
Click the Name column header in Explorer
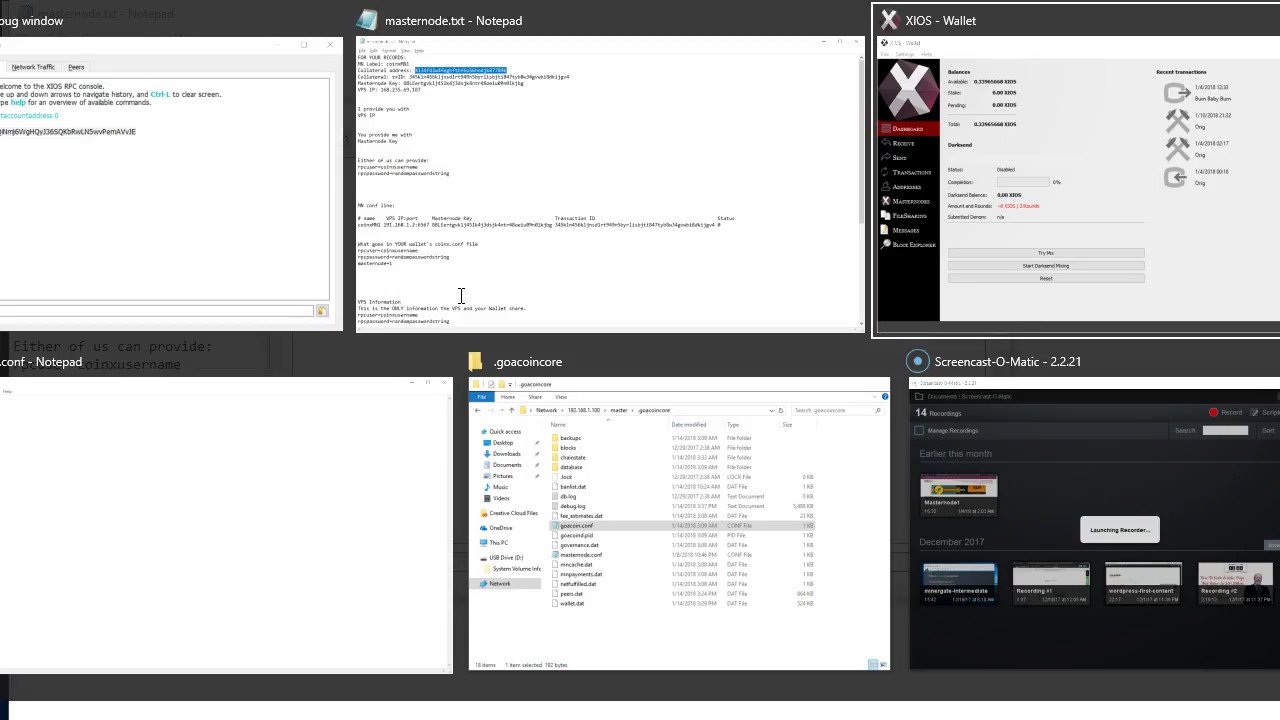(608, 425)
